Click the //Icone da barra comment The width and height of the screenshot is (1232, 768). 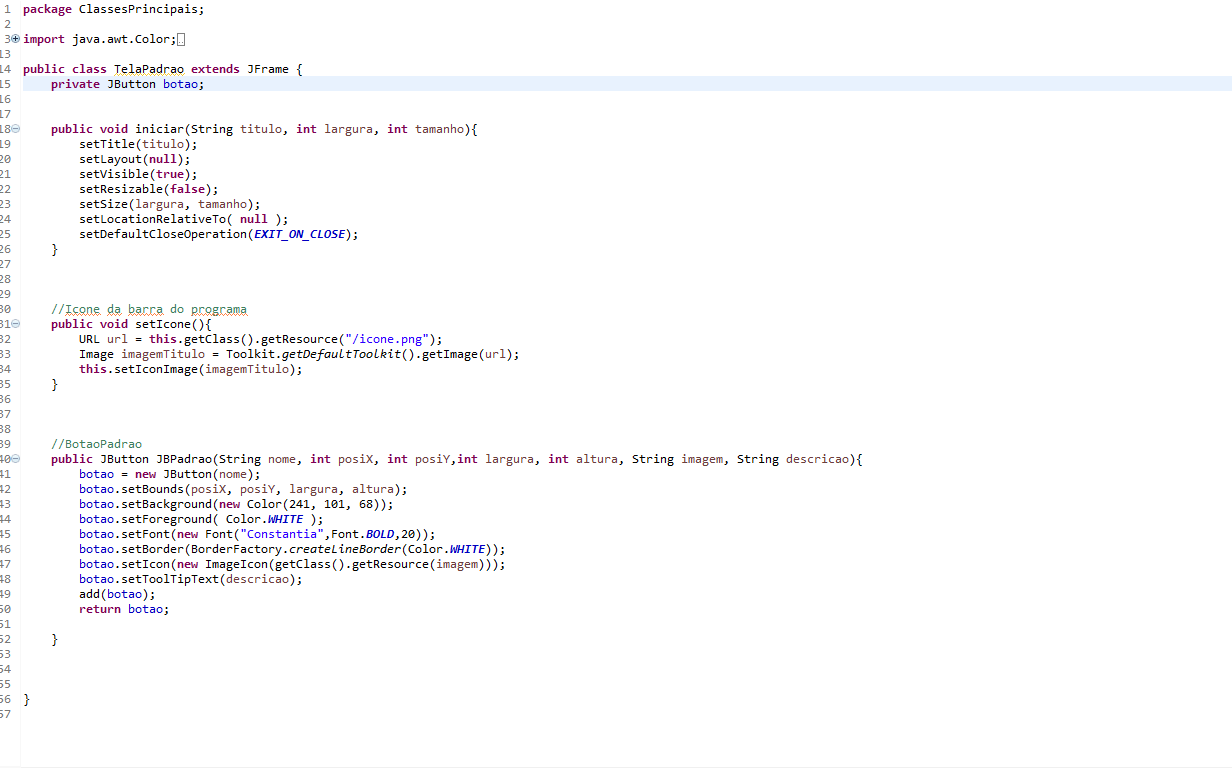[x=149, y=309]
